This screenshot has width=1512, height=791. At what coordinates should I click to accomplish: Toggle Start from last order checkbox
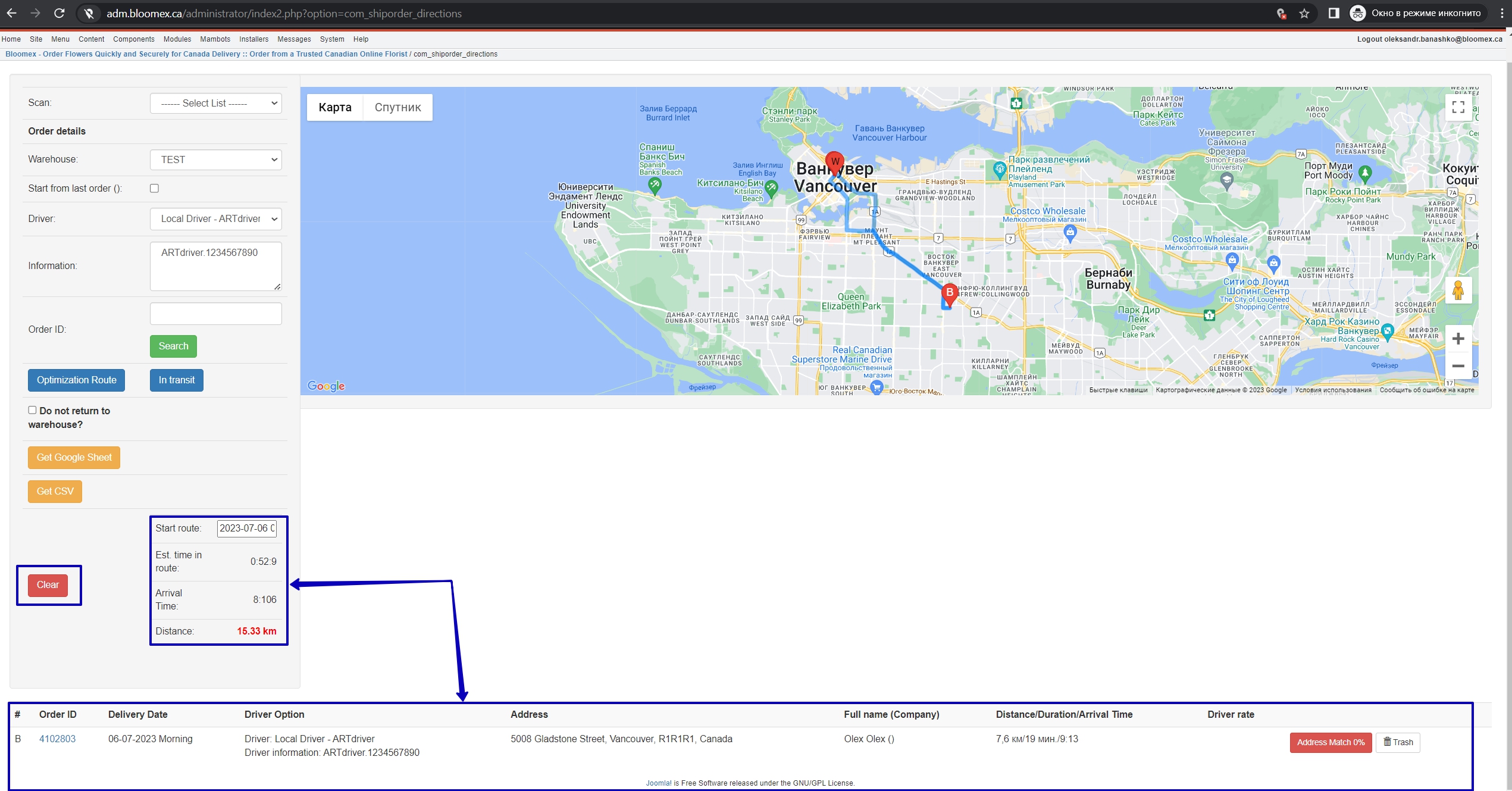(x=154, y=188)
